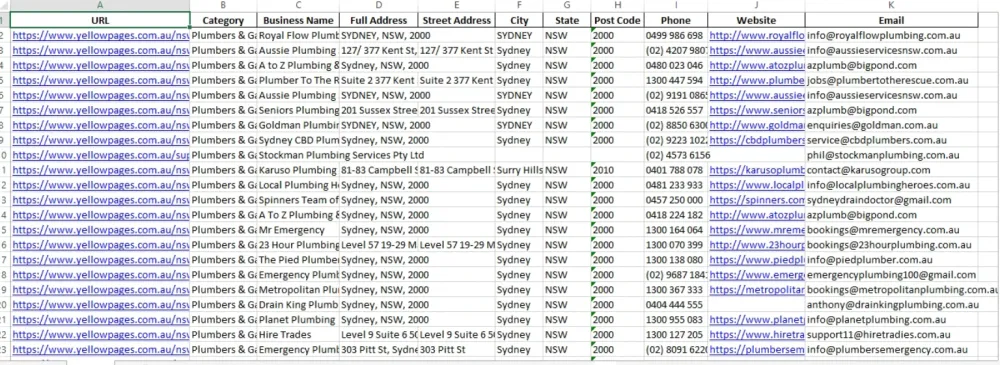Open the plumbersem website link
Viewport: 1000px width, 365px height.
[x=757, y=350]
